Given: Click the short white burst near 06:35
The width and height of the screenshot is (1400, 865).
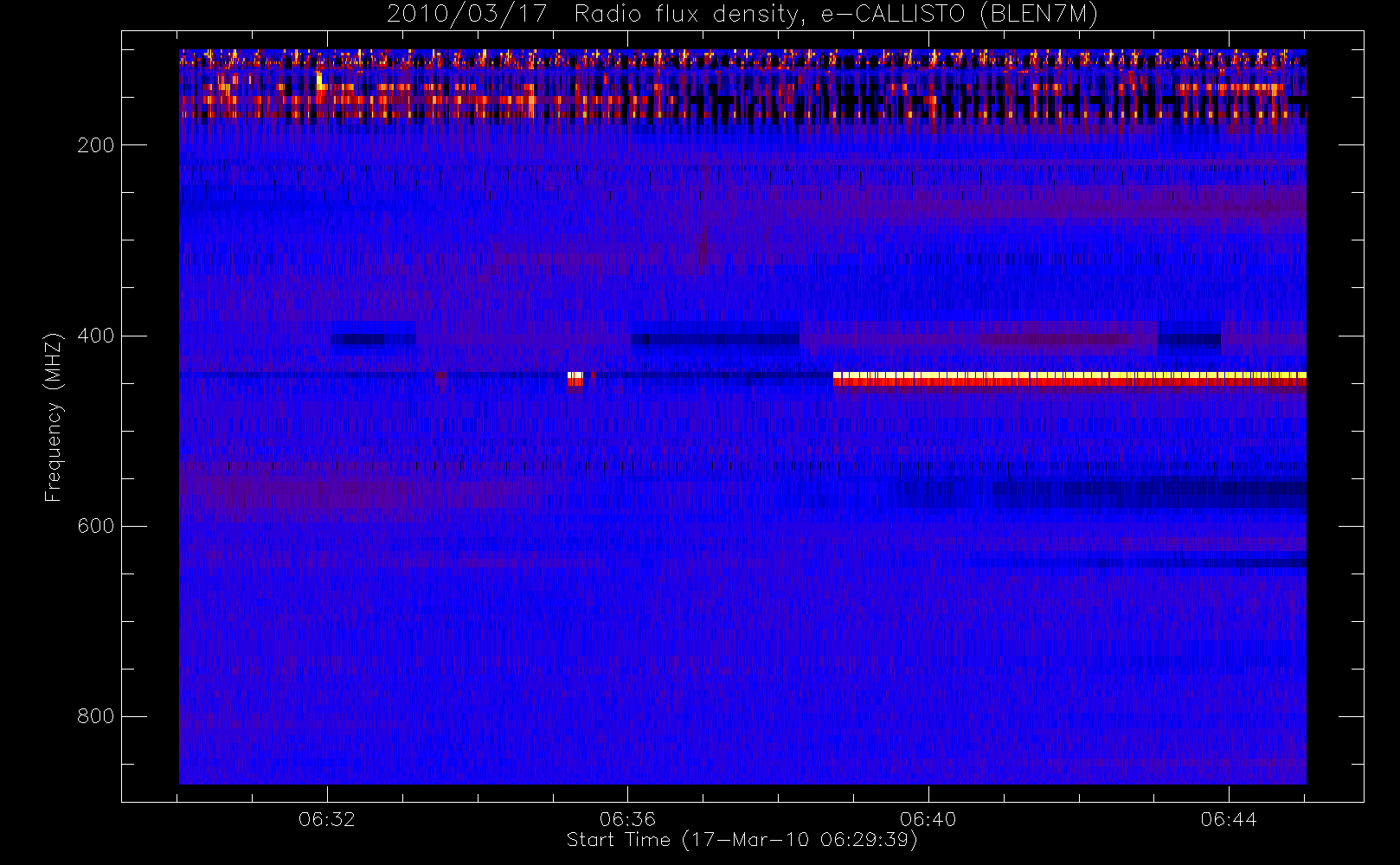Looking at the screenshot, I should pos(575,379).
